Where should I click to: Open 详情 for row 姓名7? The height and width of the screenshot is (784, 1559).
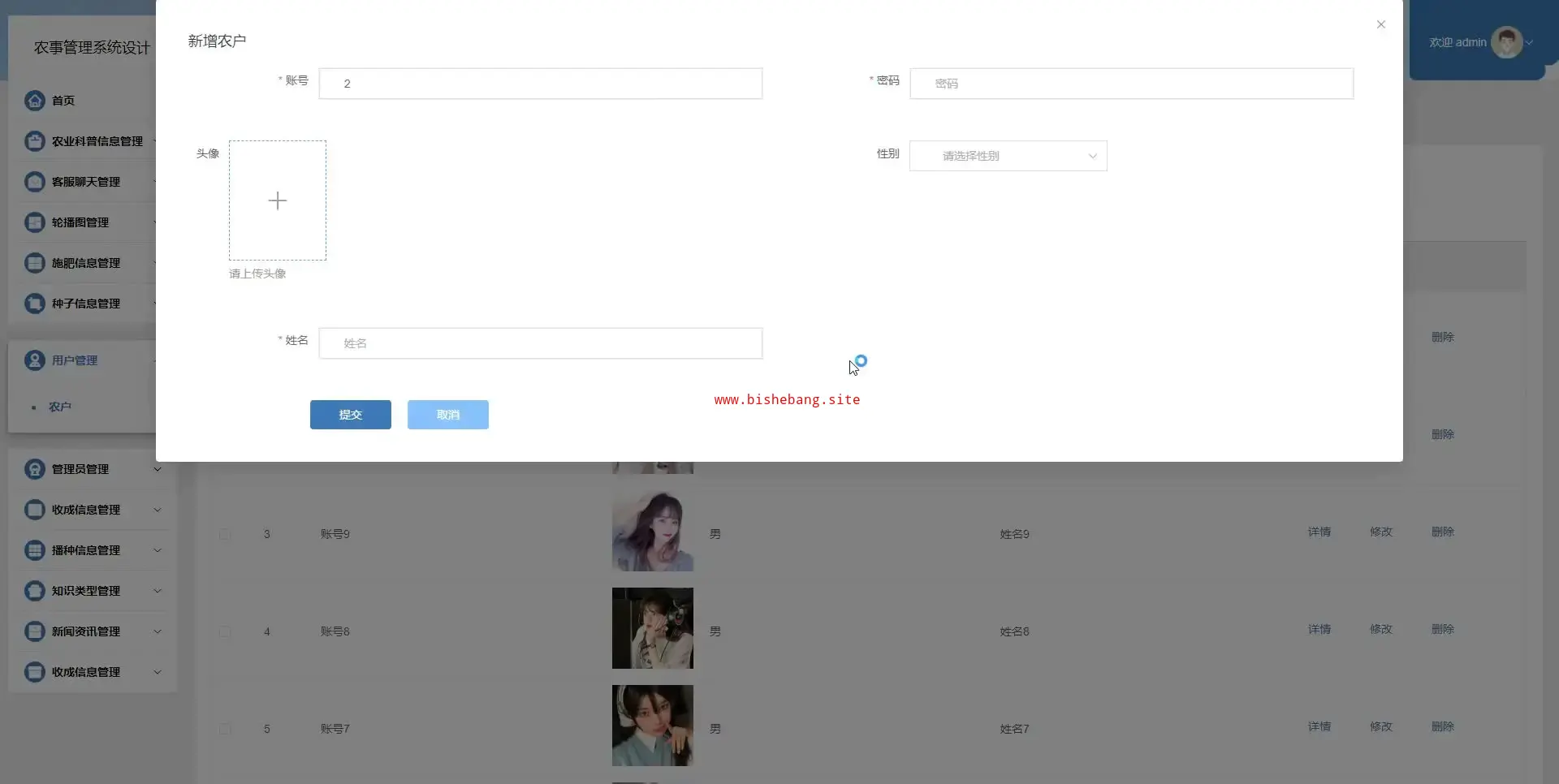1319,727
